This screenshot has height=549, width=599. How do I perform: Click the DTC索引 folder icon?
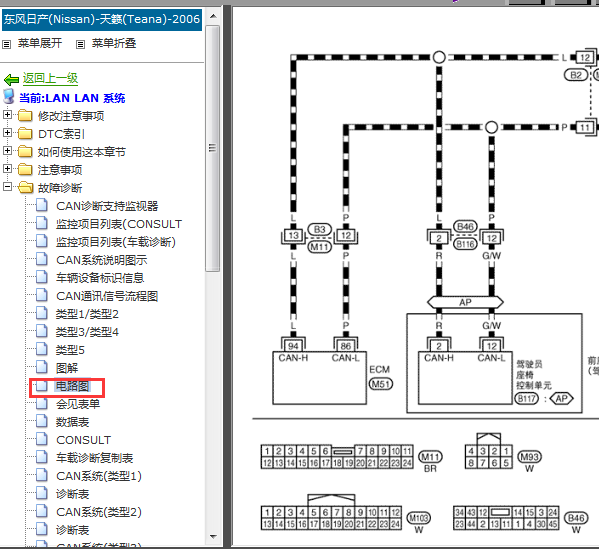pyautogui.click(x=25, y=133)
